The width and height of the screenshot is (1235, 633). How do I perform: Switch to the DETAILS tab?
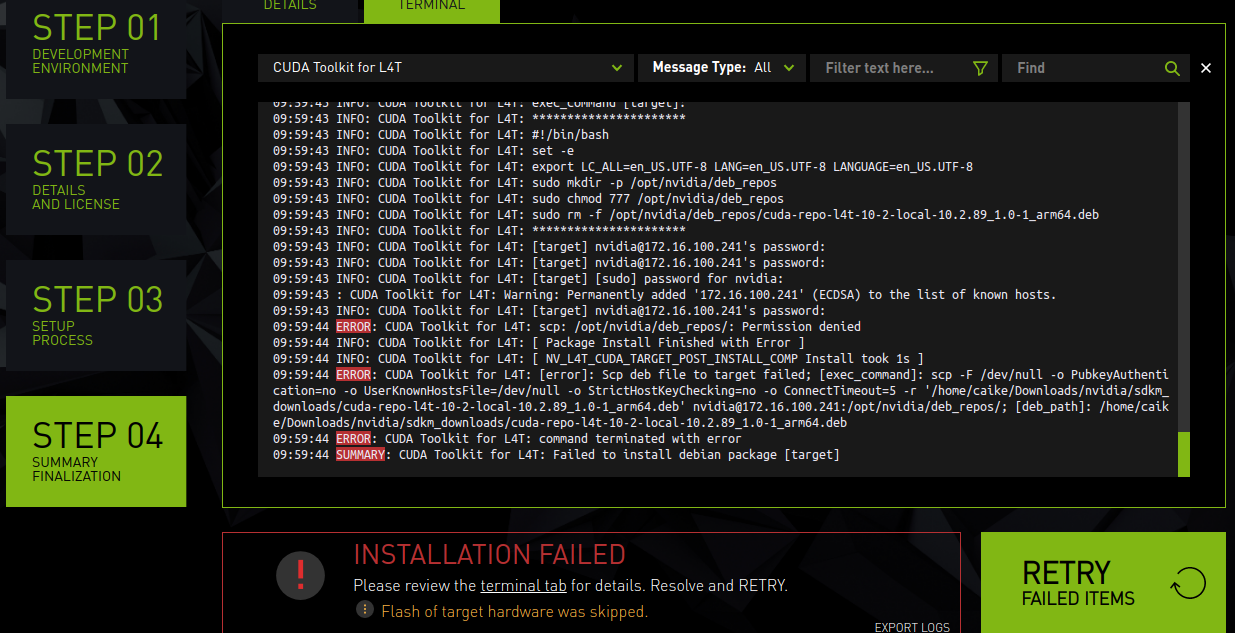point(290,6)
